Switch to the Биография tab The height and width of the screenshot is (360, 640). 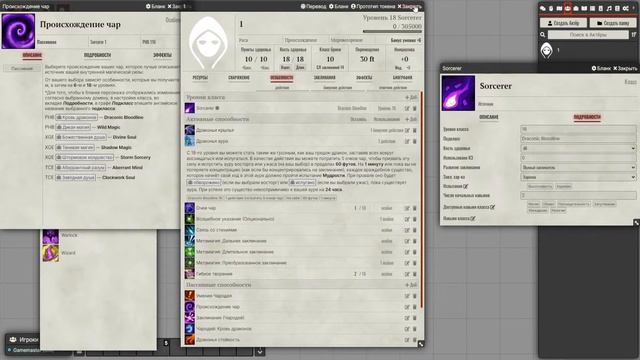pos(402,78)
